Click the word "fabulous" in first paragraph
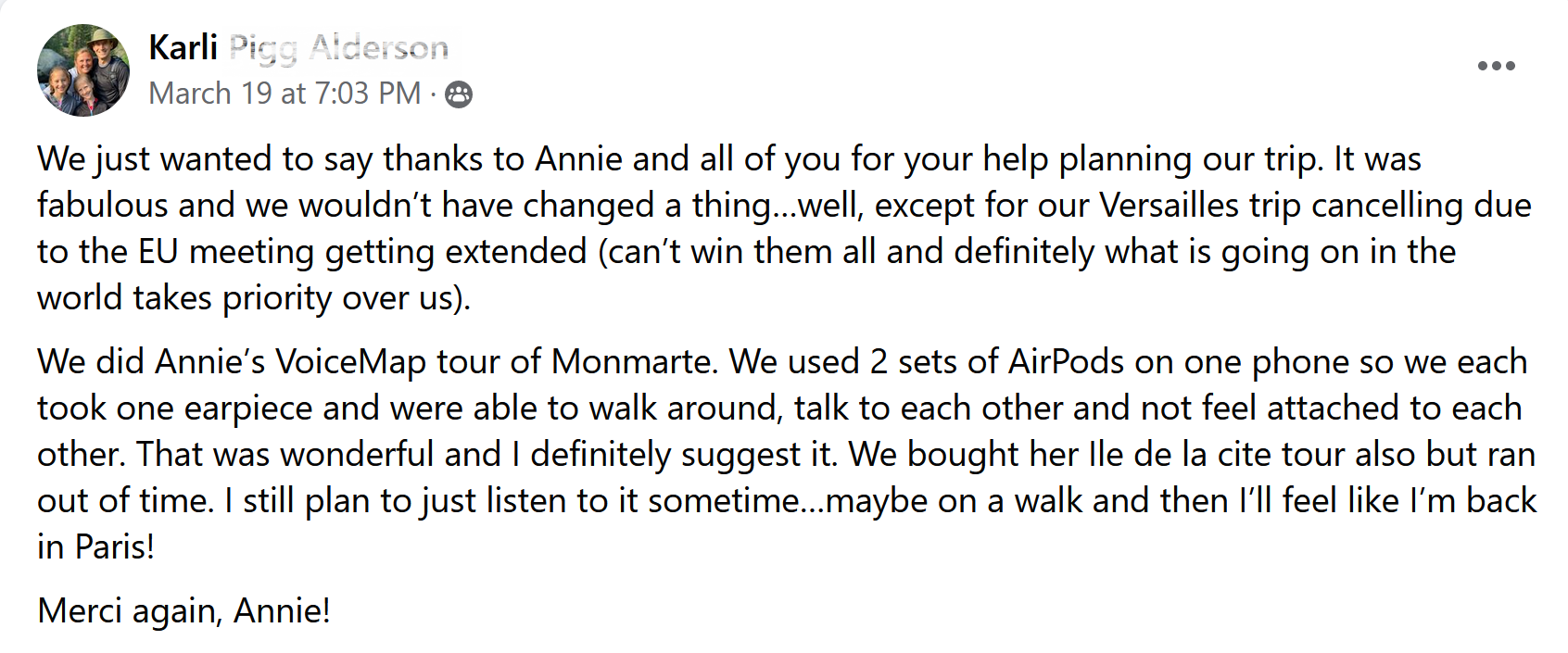Screen dimensions: 1568x653 click(103, 206)
